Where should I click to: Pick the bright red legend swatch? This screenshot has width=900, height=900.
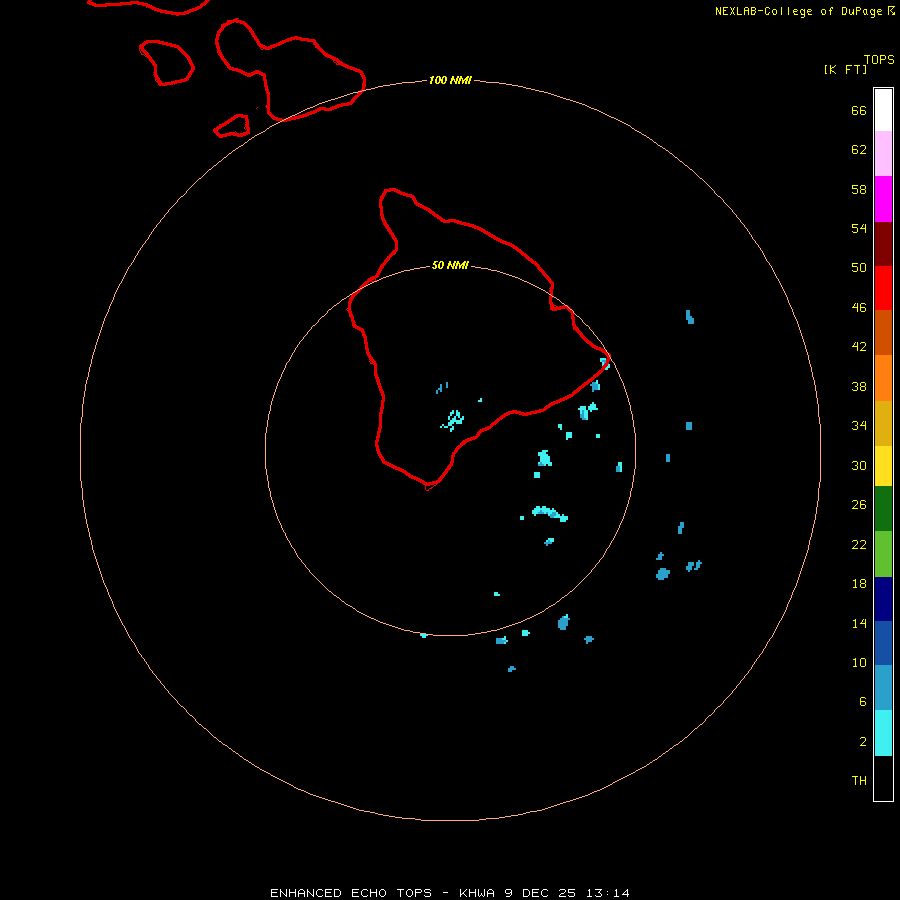pyautogui.click(x=883, y=288)
